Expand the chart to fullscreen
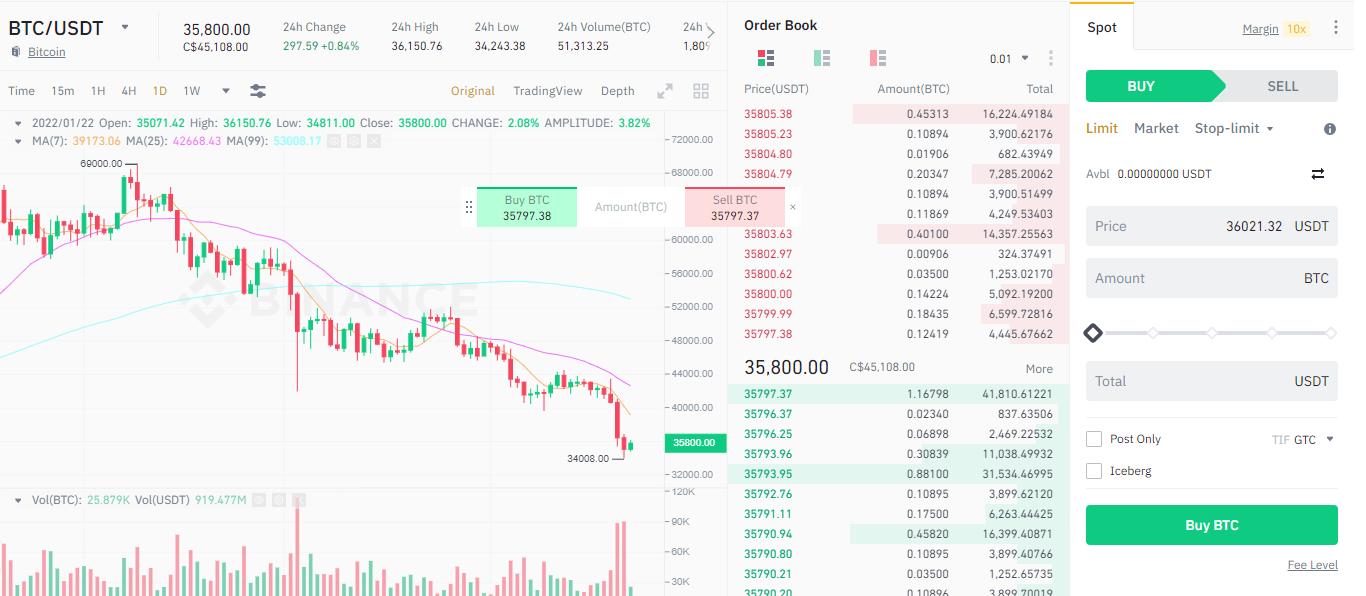 665,90
